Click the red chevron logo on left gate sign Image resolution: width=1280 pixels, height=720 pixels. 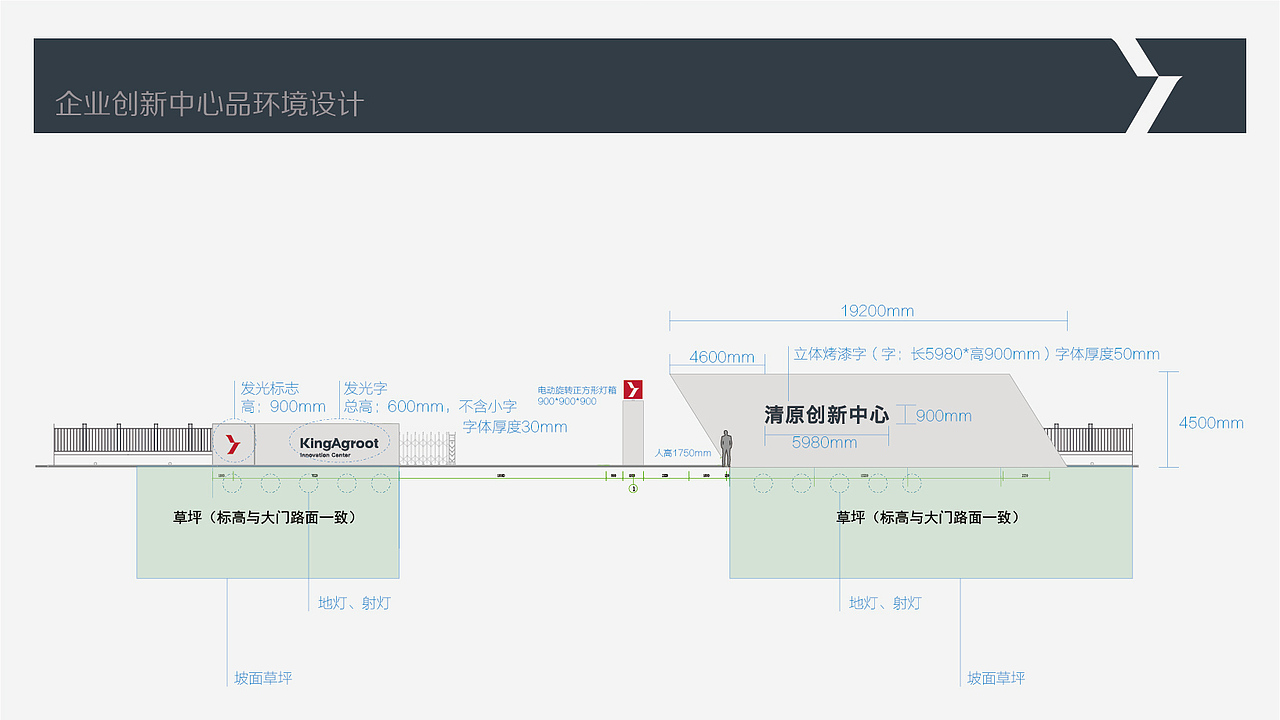pos(233,445)
